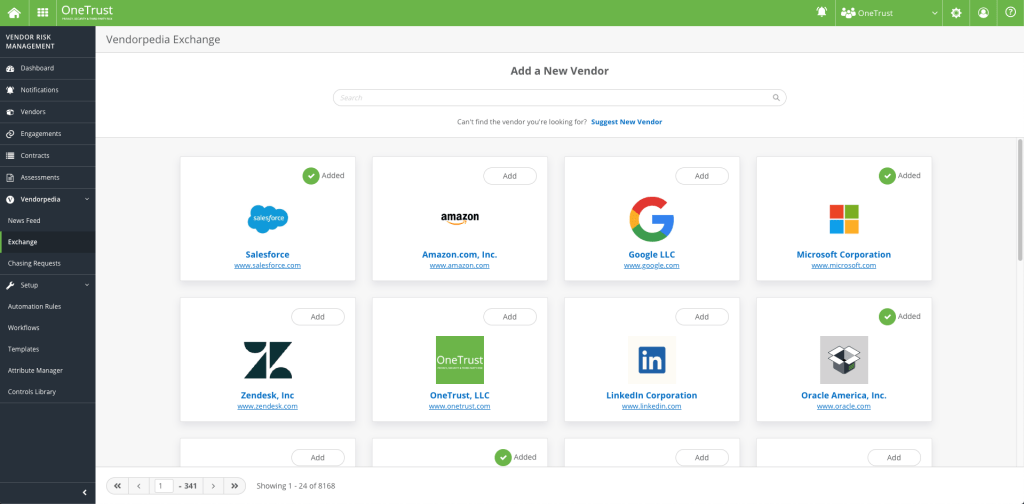This screenshot has width=1024, height=504.
Task: Open Notifications in the sidebar
Action: pos(48,90)
